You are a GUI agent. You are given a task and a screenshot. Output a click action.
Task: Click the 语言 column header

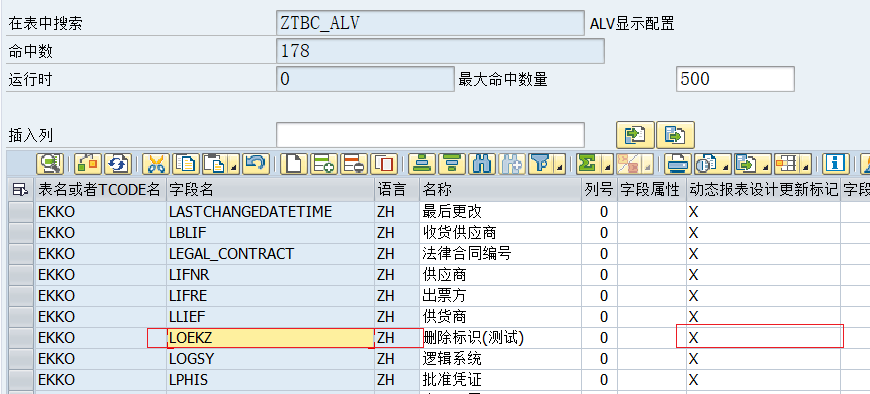397,190
